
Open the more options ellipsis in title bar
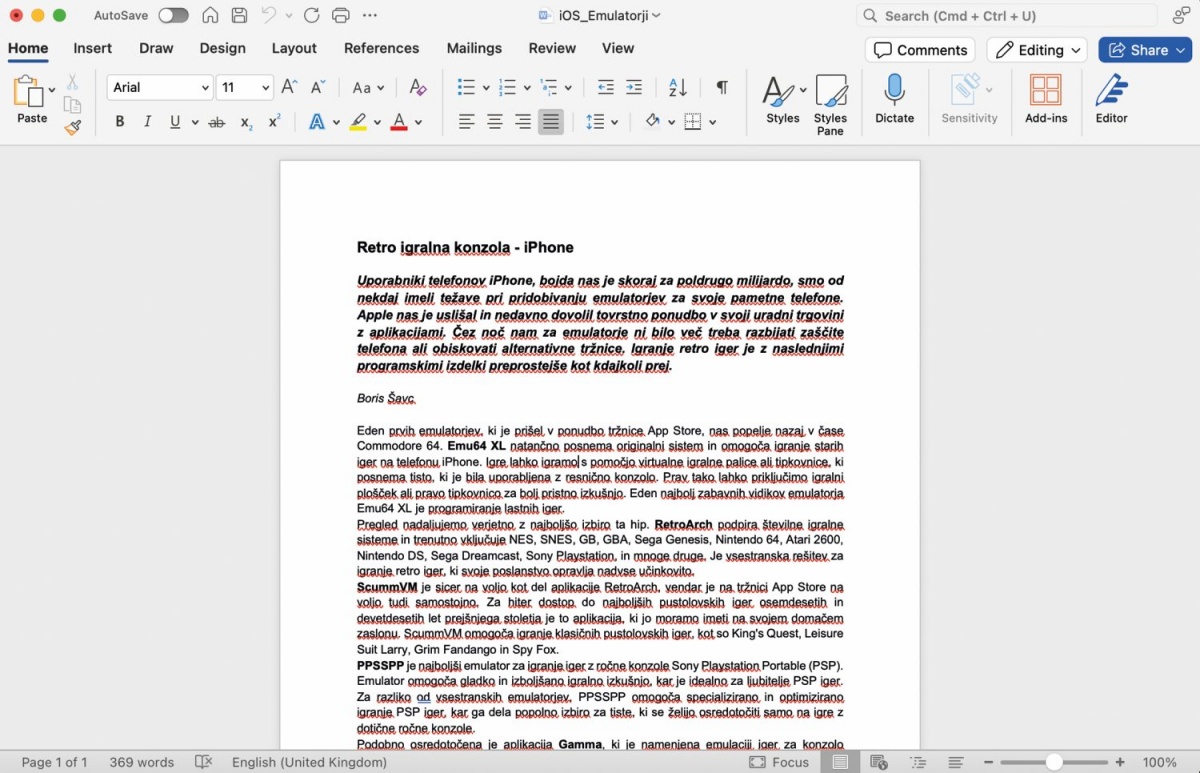click(x=370, y=16)
